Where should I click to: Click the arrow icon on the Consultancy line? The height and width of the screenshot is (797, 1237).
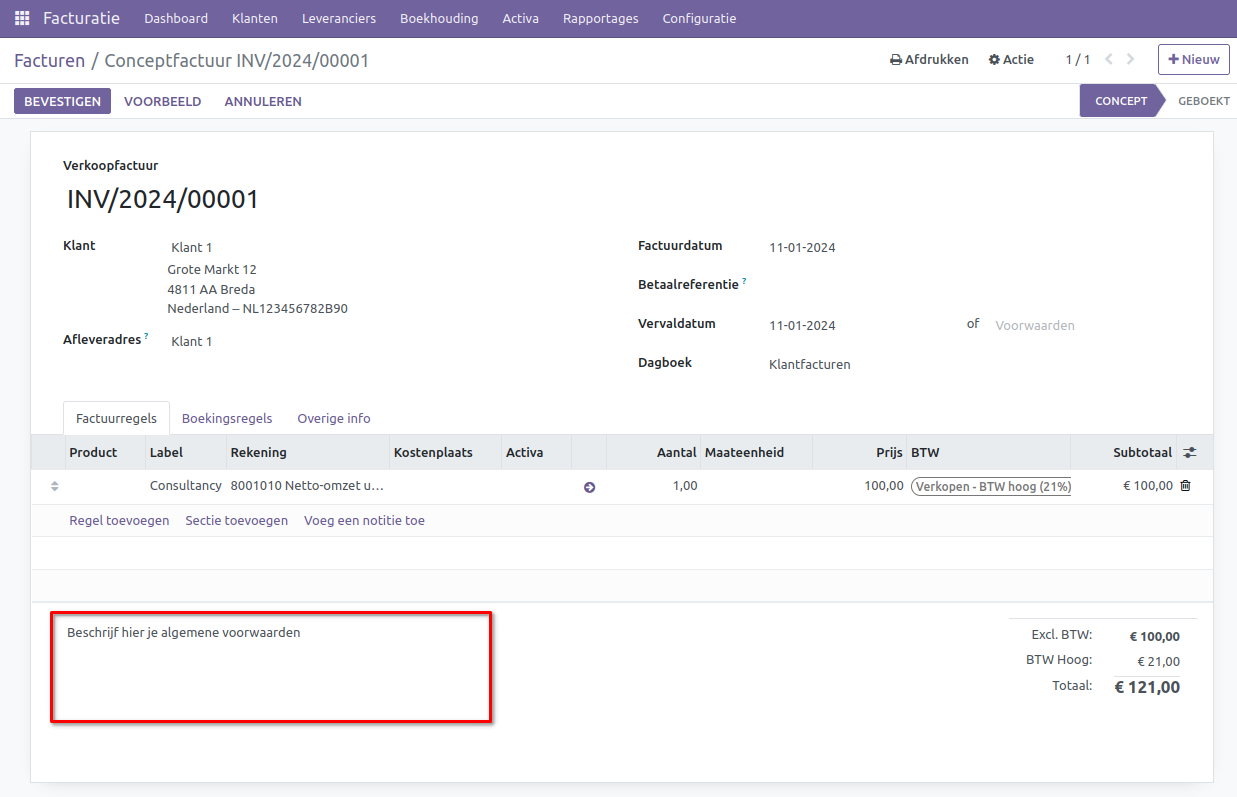[x=589, y=487]
